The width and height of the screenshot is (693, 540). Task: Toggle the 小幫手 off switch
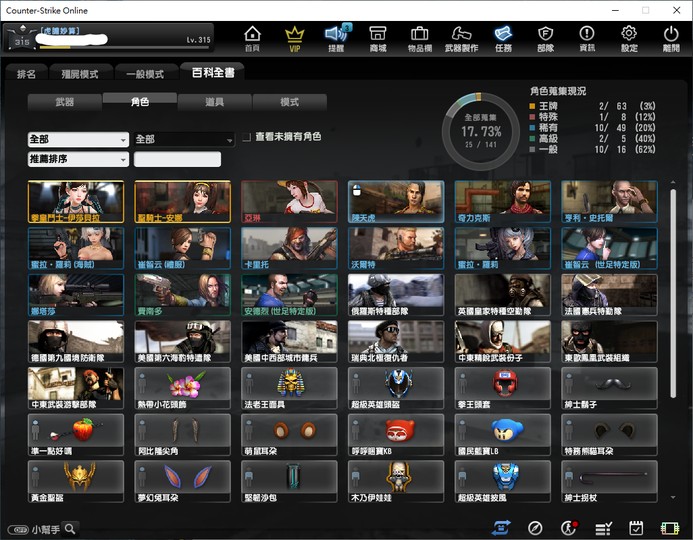click(x=19, y=529)
